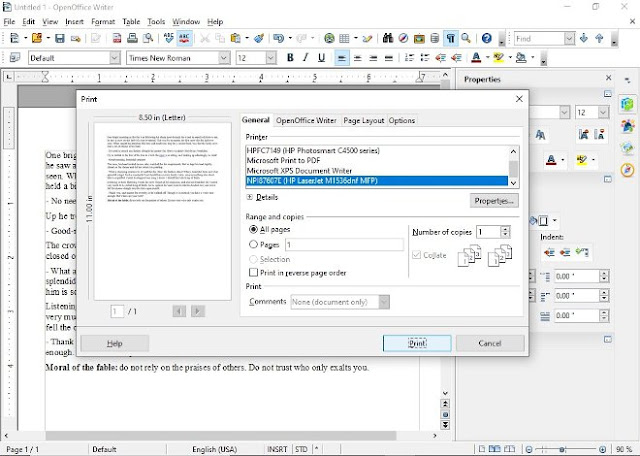
Task: Open Page Preview from the toolbar
Action: pyautogui.click(x=148, y=39)
